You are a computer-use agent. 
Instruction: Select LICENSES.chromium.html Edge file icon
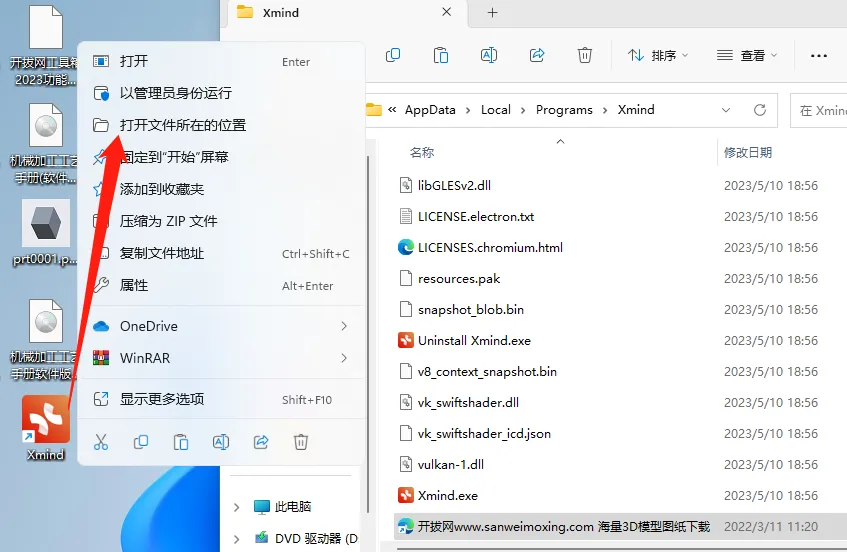(406, 247)
